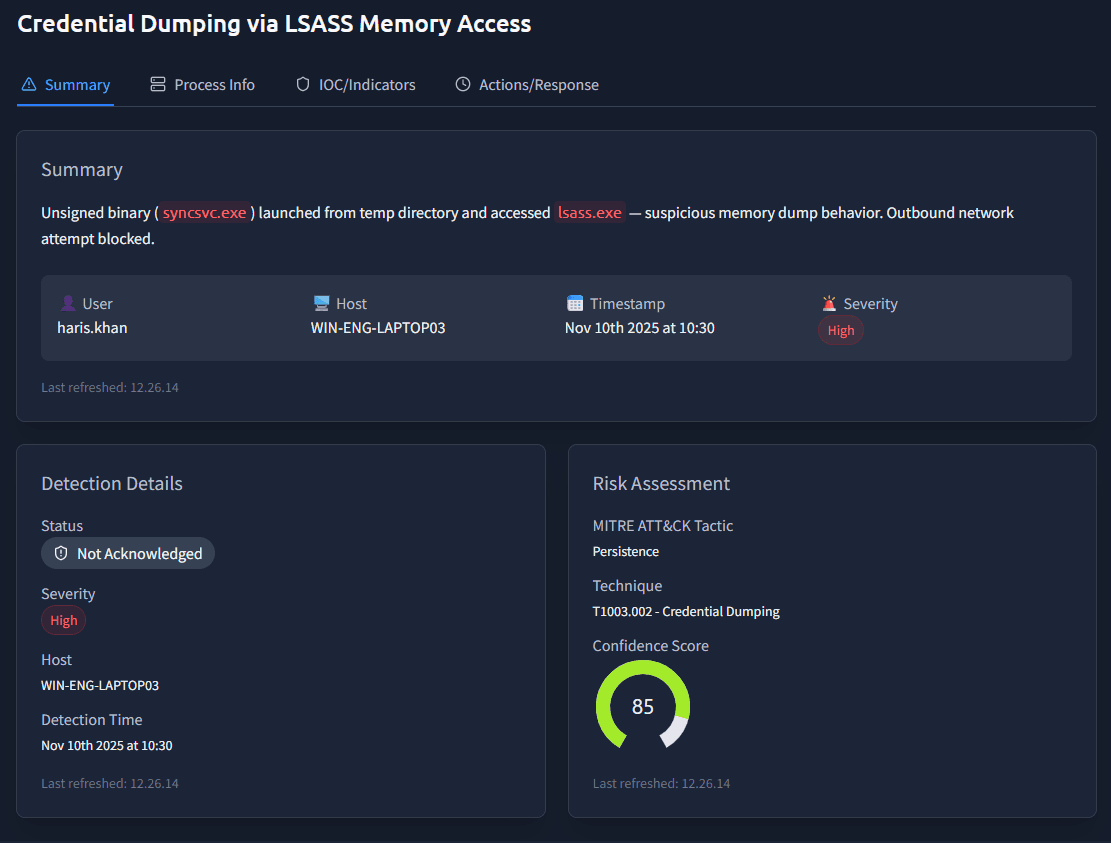
Task: Click the computer icon next to Host
Action: point(321,303)
